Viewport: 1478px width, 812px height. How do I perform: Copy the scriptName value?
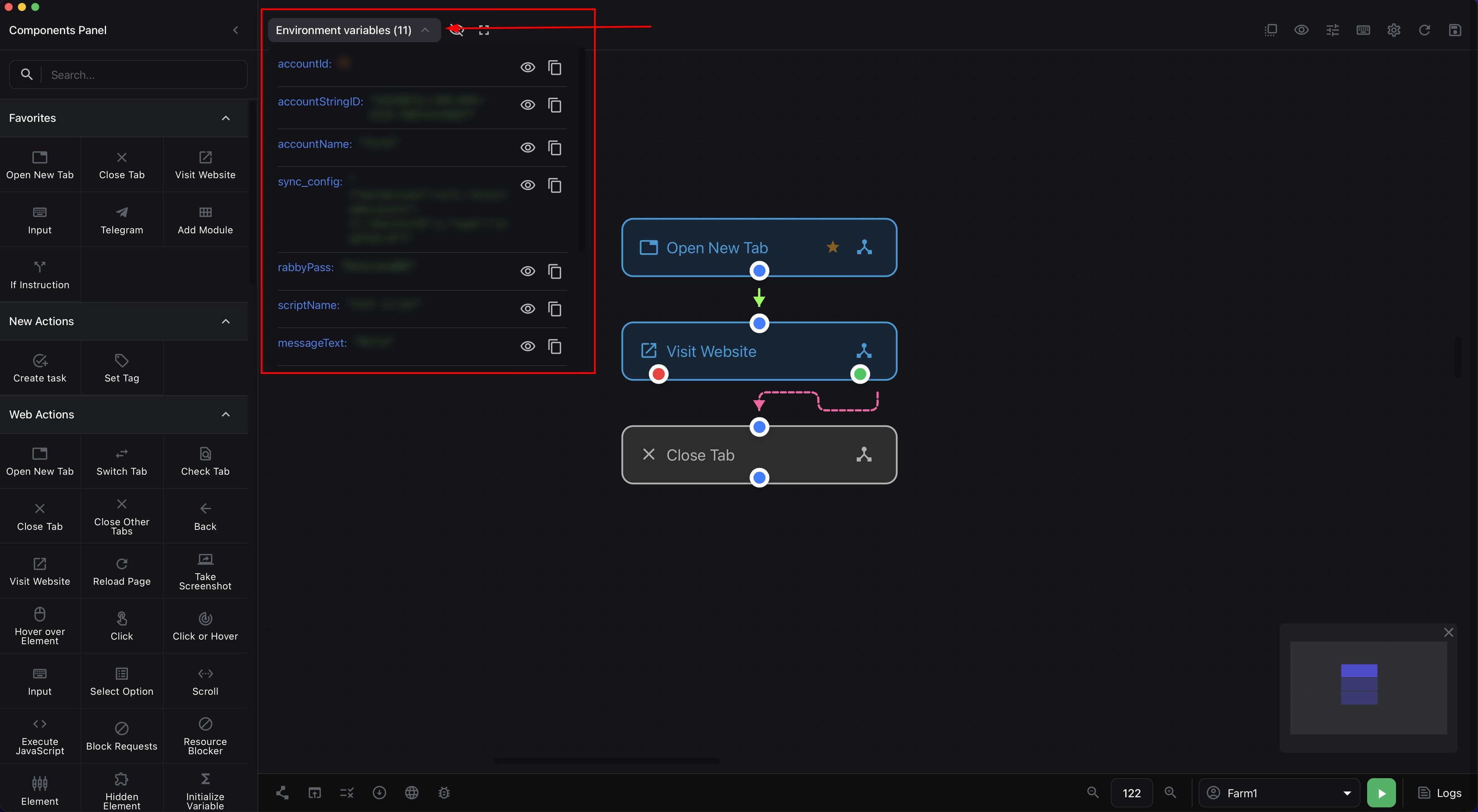pos(554,309)
